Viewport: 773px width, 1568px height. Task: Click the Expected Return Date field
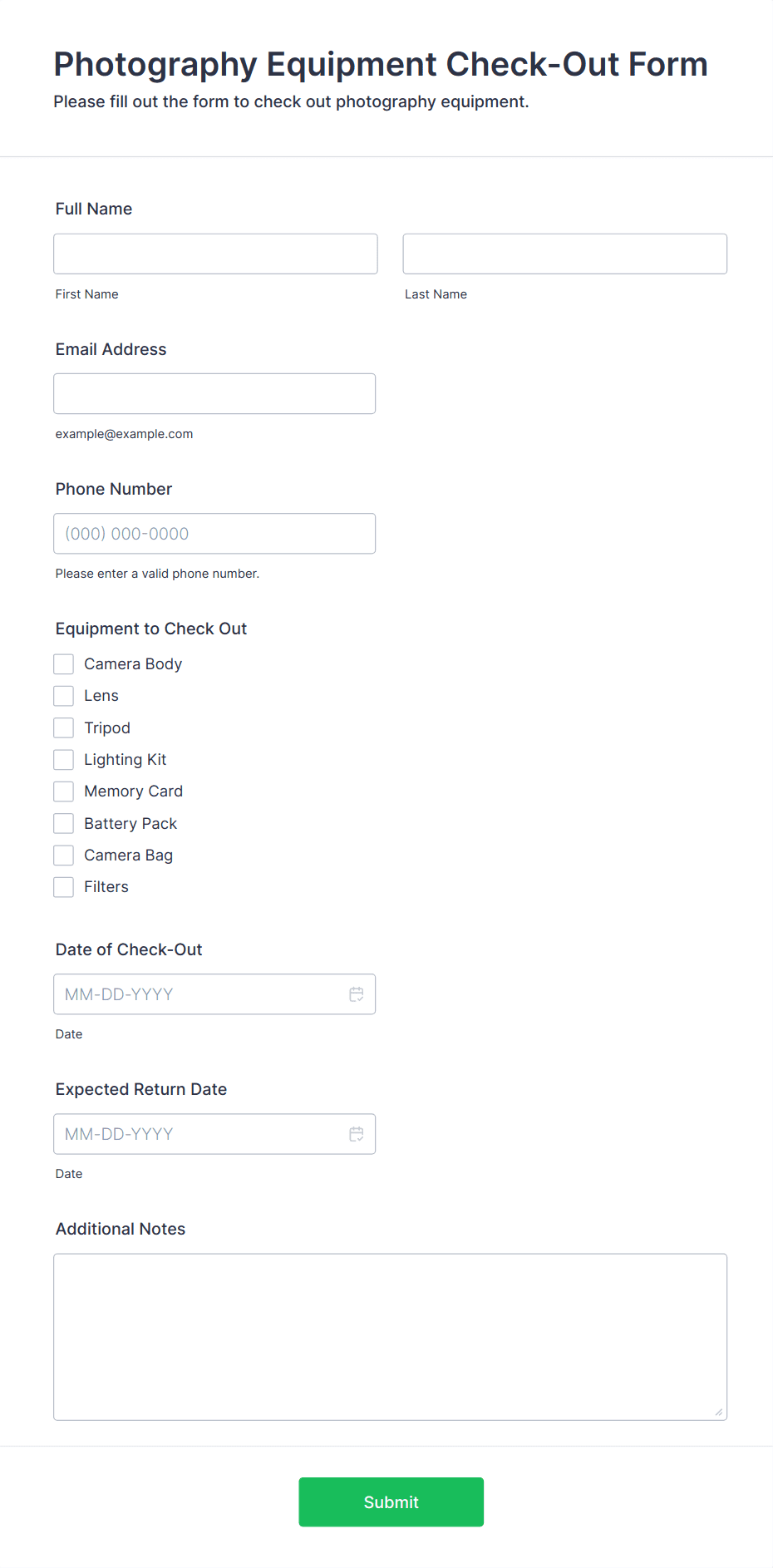coord(199,1134)
